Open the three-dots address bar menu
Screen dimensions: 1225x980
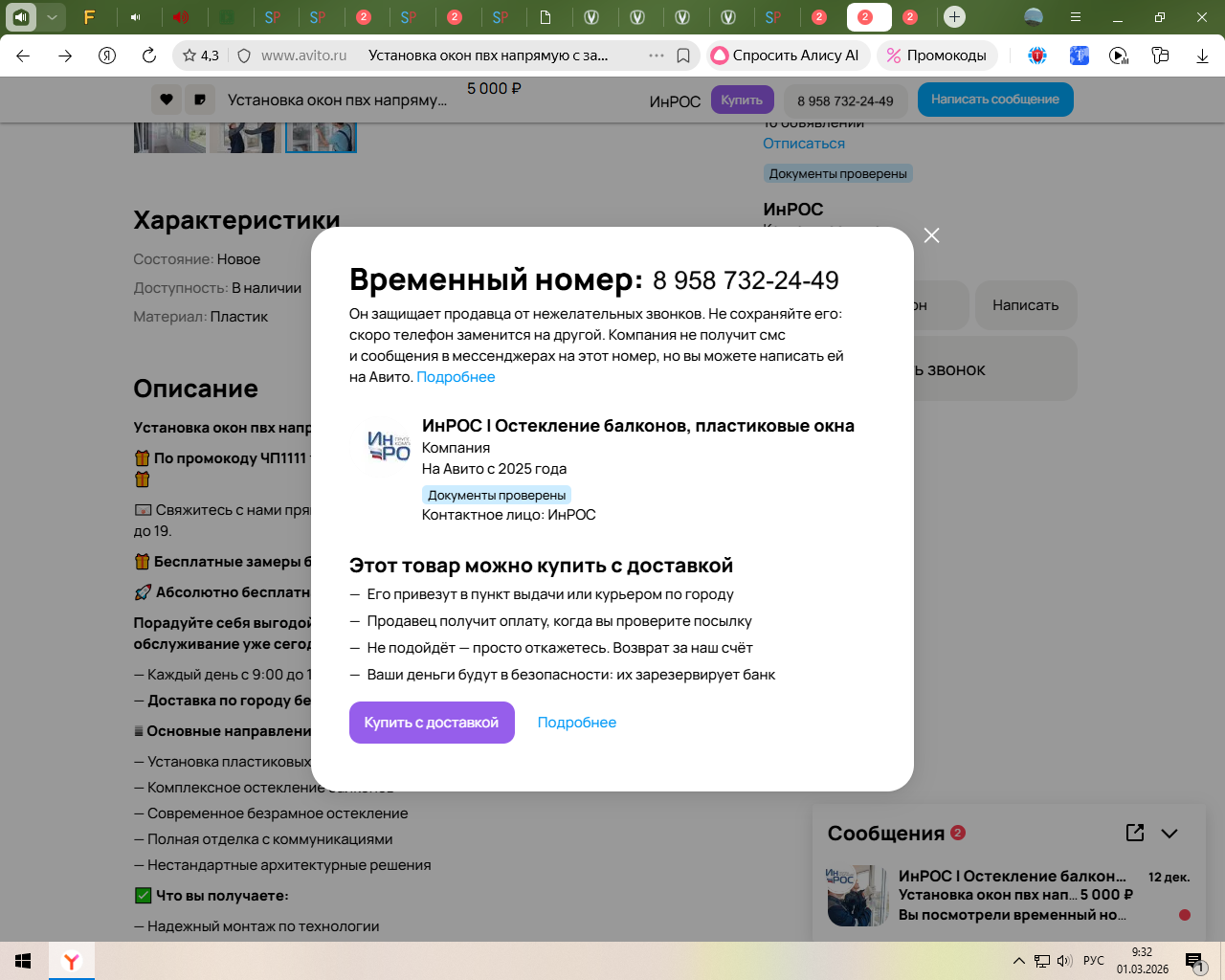657,56
